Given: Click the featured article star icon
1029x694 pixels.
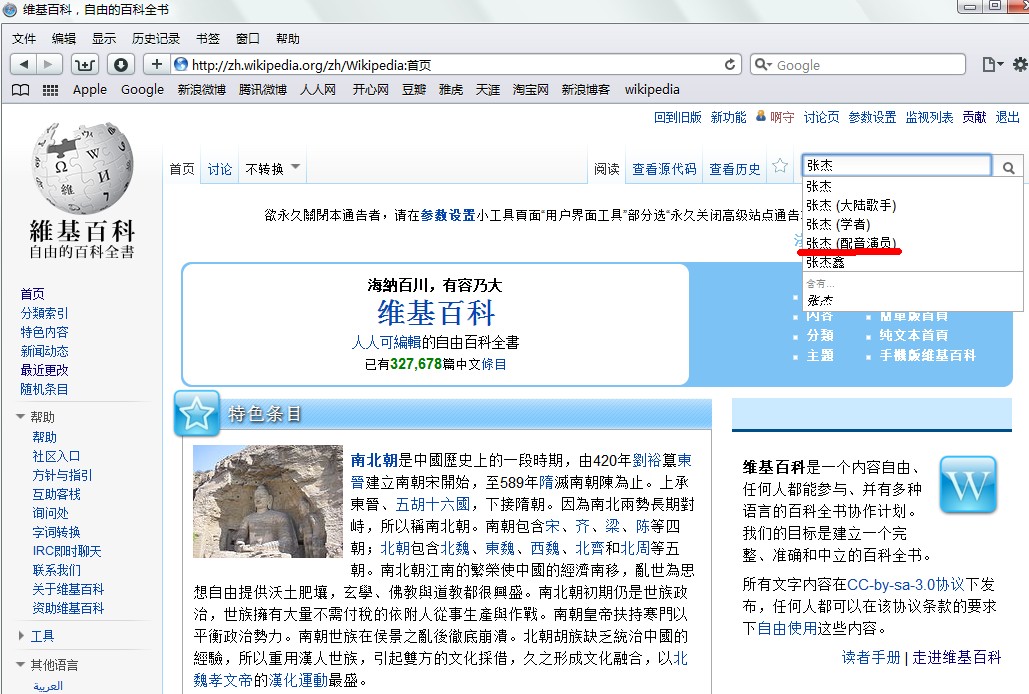Looking at the screenshot, I should [196, 413].
